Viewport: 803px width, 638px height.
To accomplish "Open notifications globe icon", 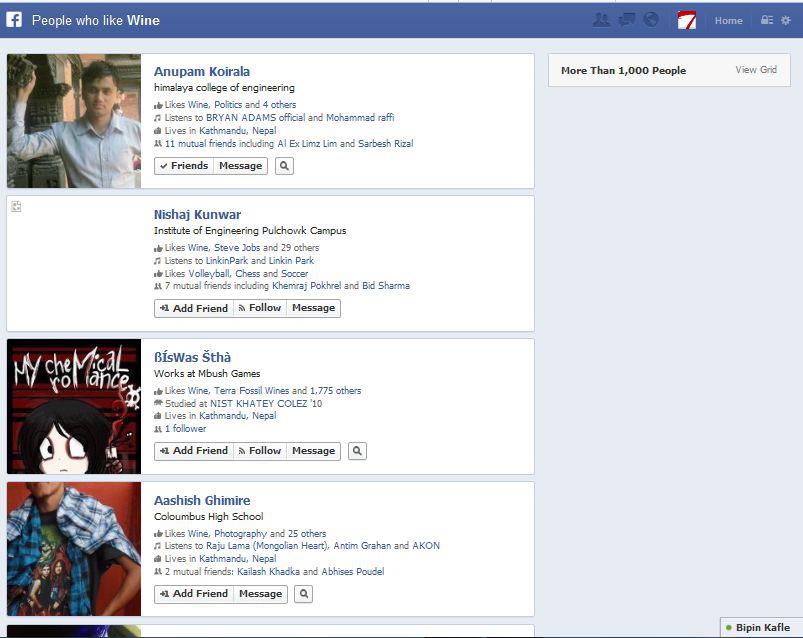I will pyautogui.click(x=651, y=19).
